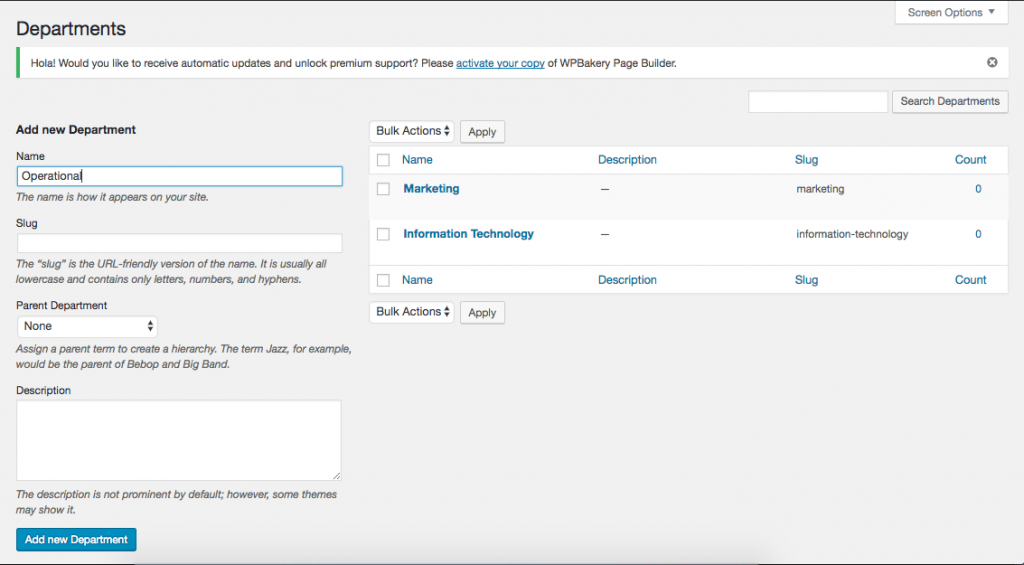Open the bottom Bulk Actions dropdown
The width and height of the screenshot is (1024, 565).
[x=412, y=312]
